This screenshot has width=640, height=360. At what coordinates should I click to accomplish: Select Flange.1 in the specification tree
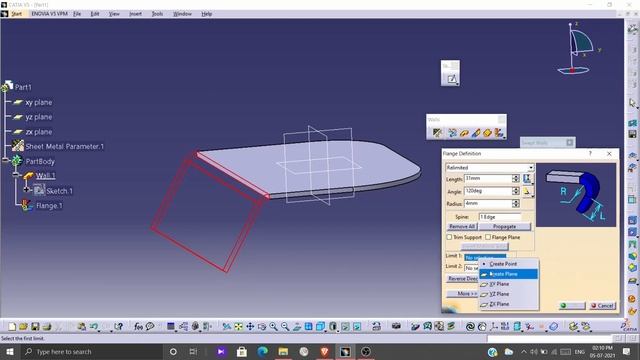tap(49, 206)
